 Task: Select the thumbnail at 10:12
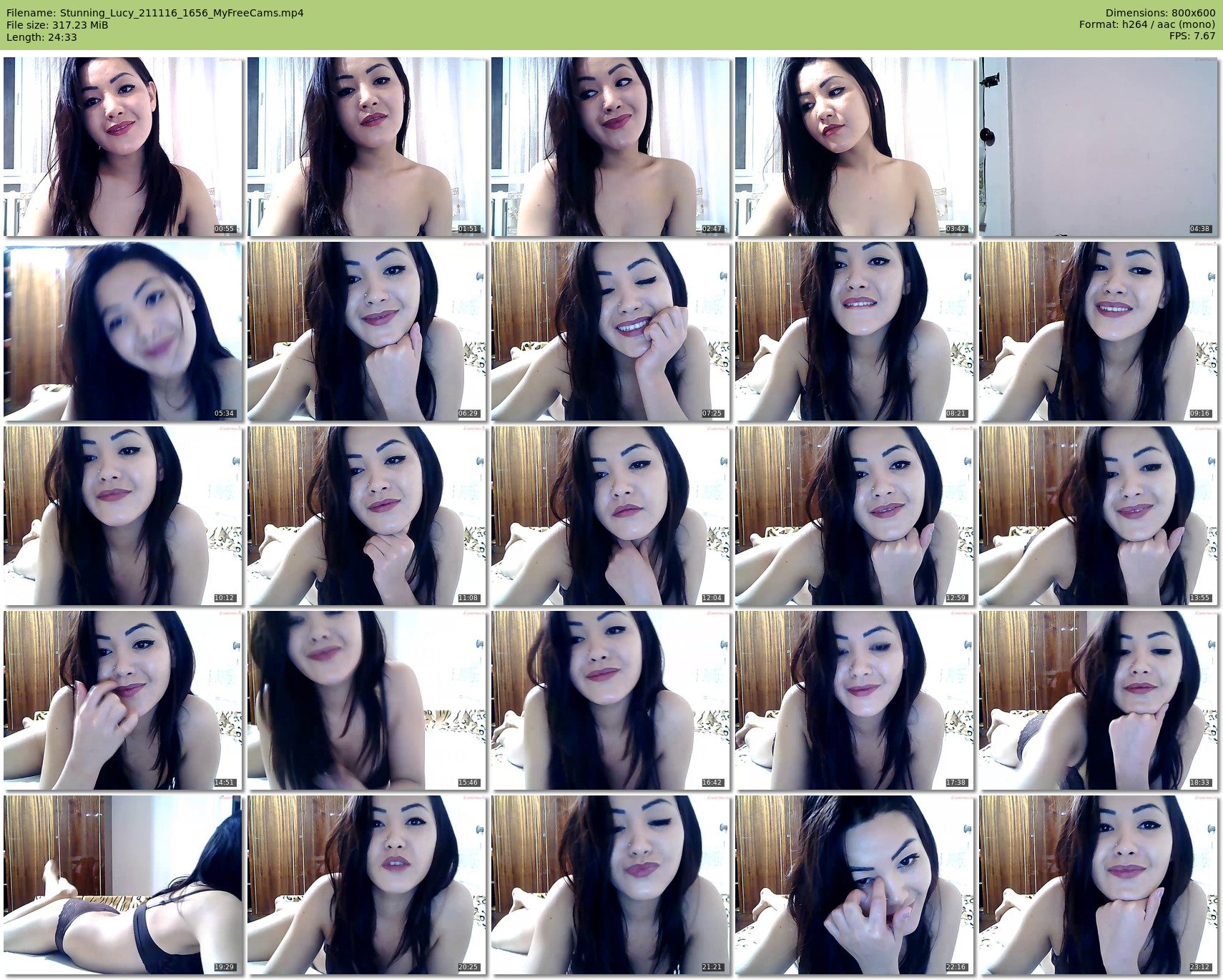[123, 516]
